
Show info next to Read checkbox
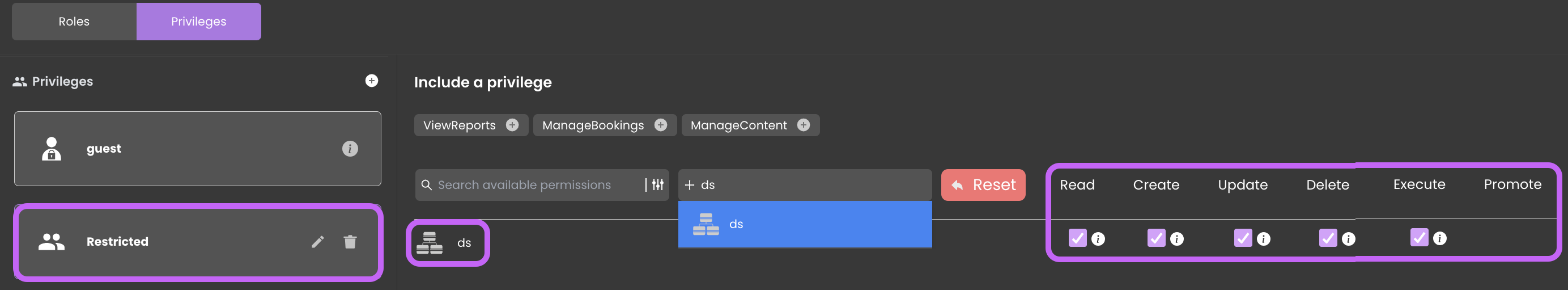pos(1098,239)
